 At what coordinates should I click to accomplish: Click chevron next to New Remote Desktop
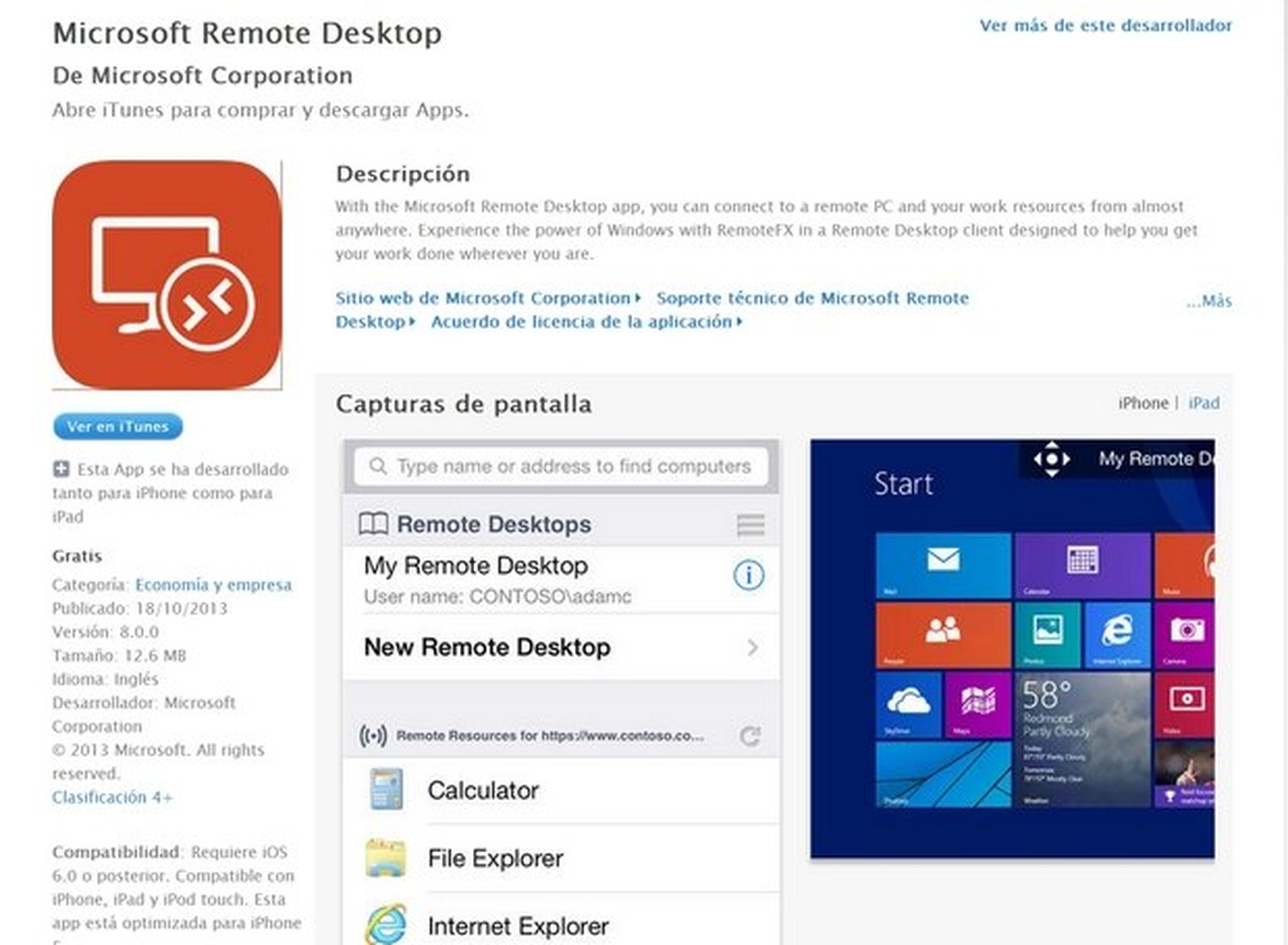coord(753,648)
